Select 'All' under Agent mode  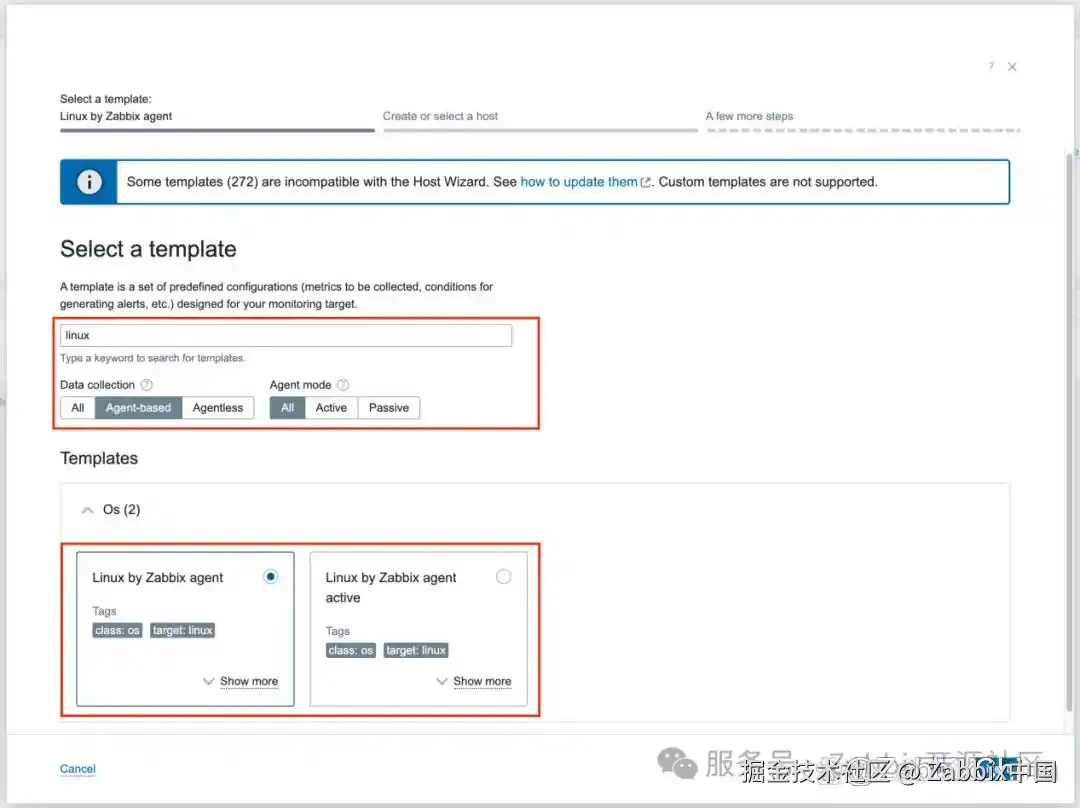287,408
